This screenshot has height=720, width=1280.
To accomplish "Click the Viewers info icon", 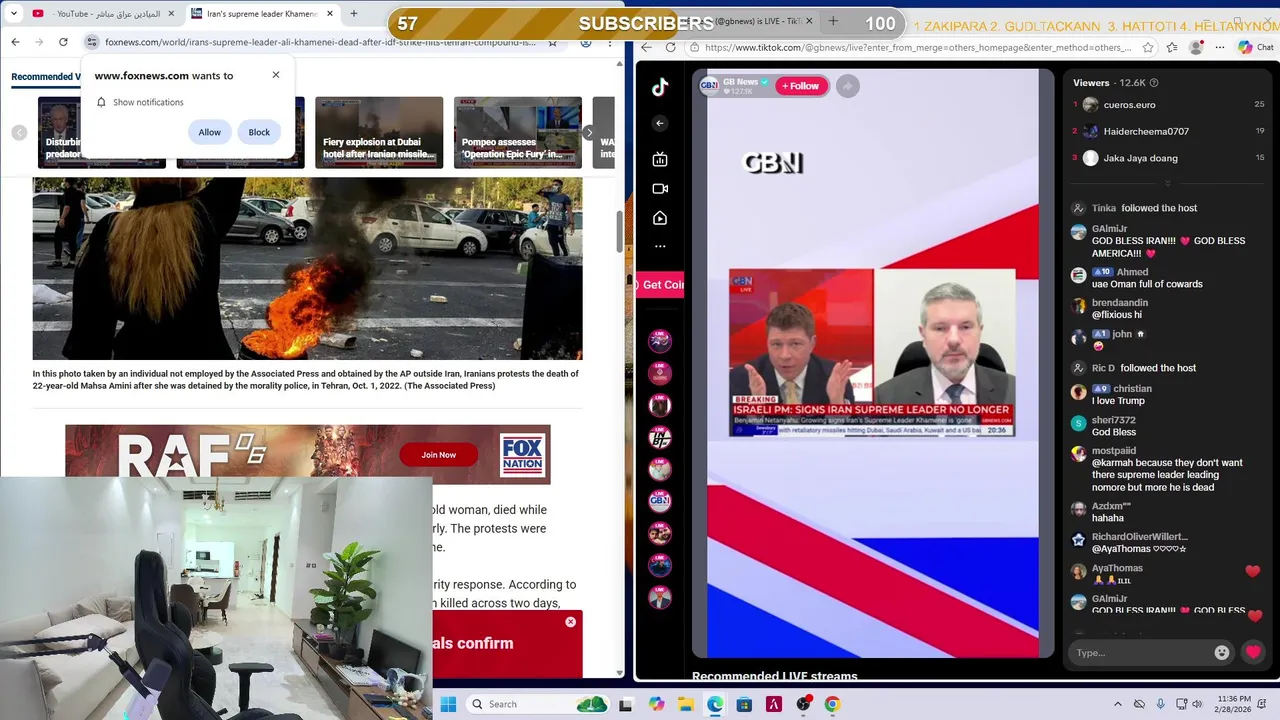I will (1154, 83).
